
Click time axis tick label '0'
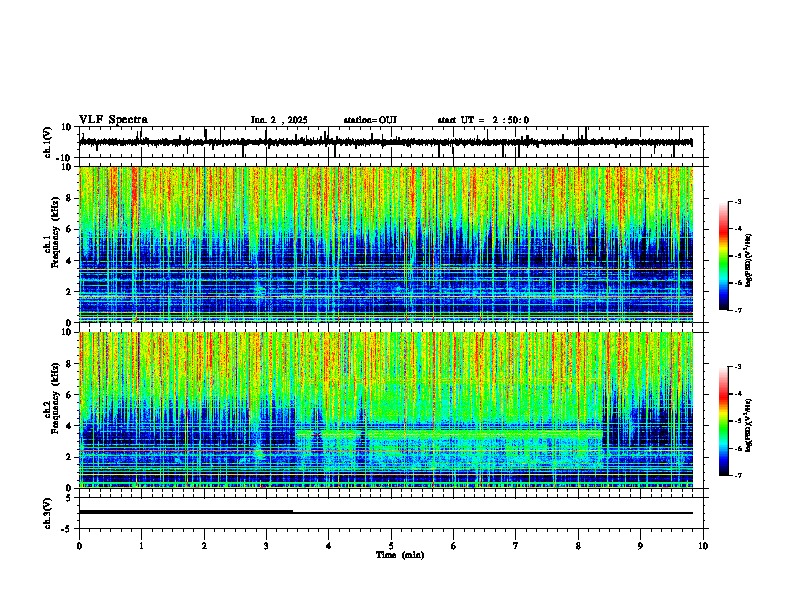[79, 546]
